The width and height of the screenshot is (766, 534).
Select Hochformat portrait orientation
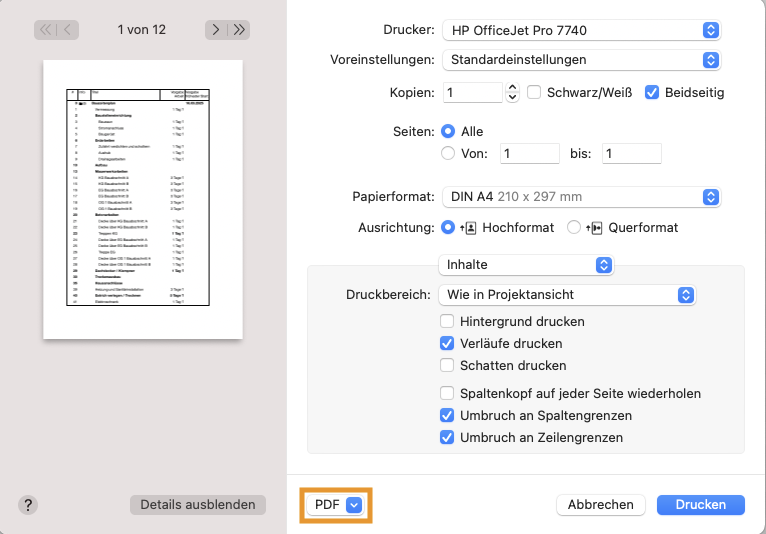pyautogui.click(x=448, y=227)
